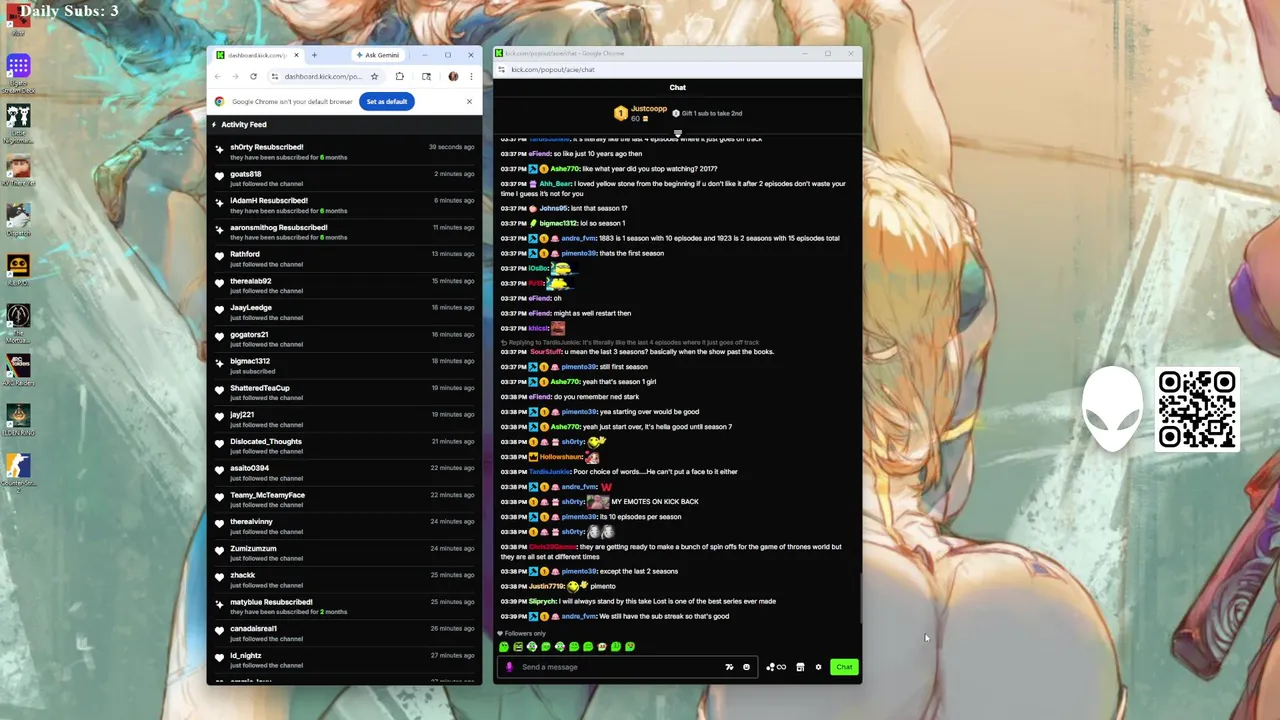Close the dashboard.kick.com tab
The height and width of the screenshot is (720, 1280).
[296, 55]
